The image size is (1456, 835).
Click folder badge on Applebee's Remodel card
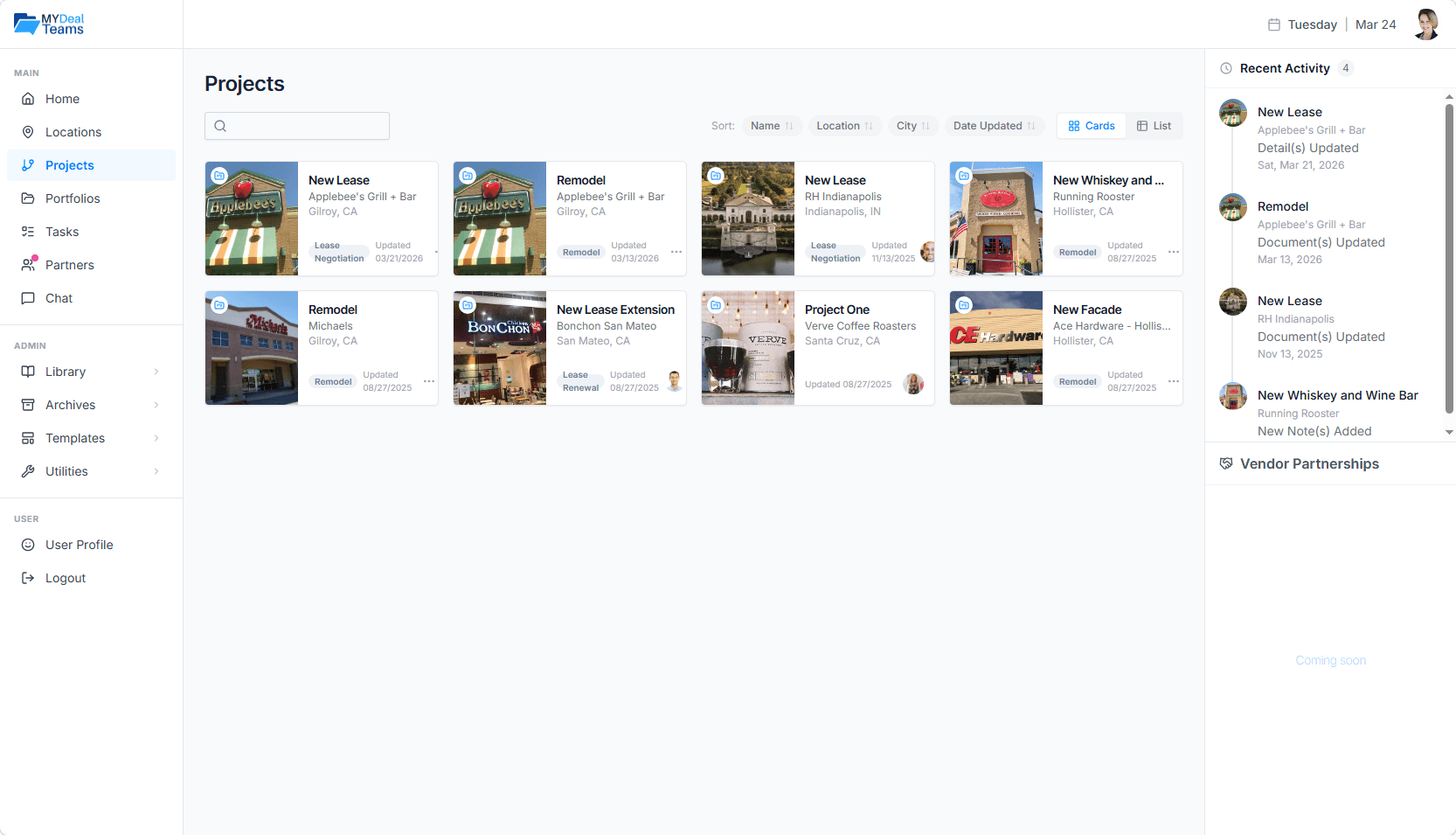(x=468, y=176)
